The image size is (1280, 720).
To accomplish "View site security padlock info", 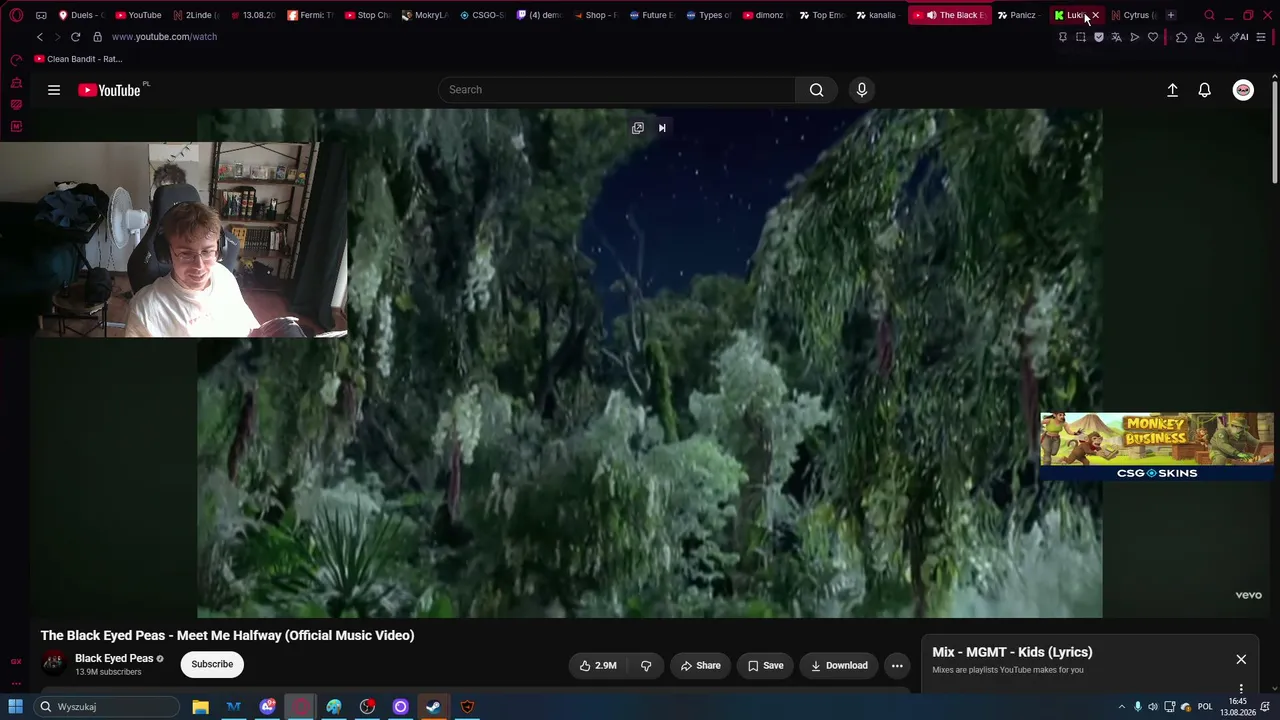I will [x=97, y=37].
